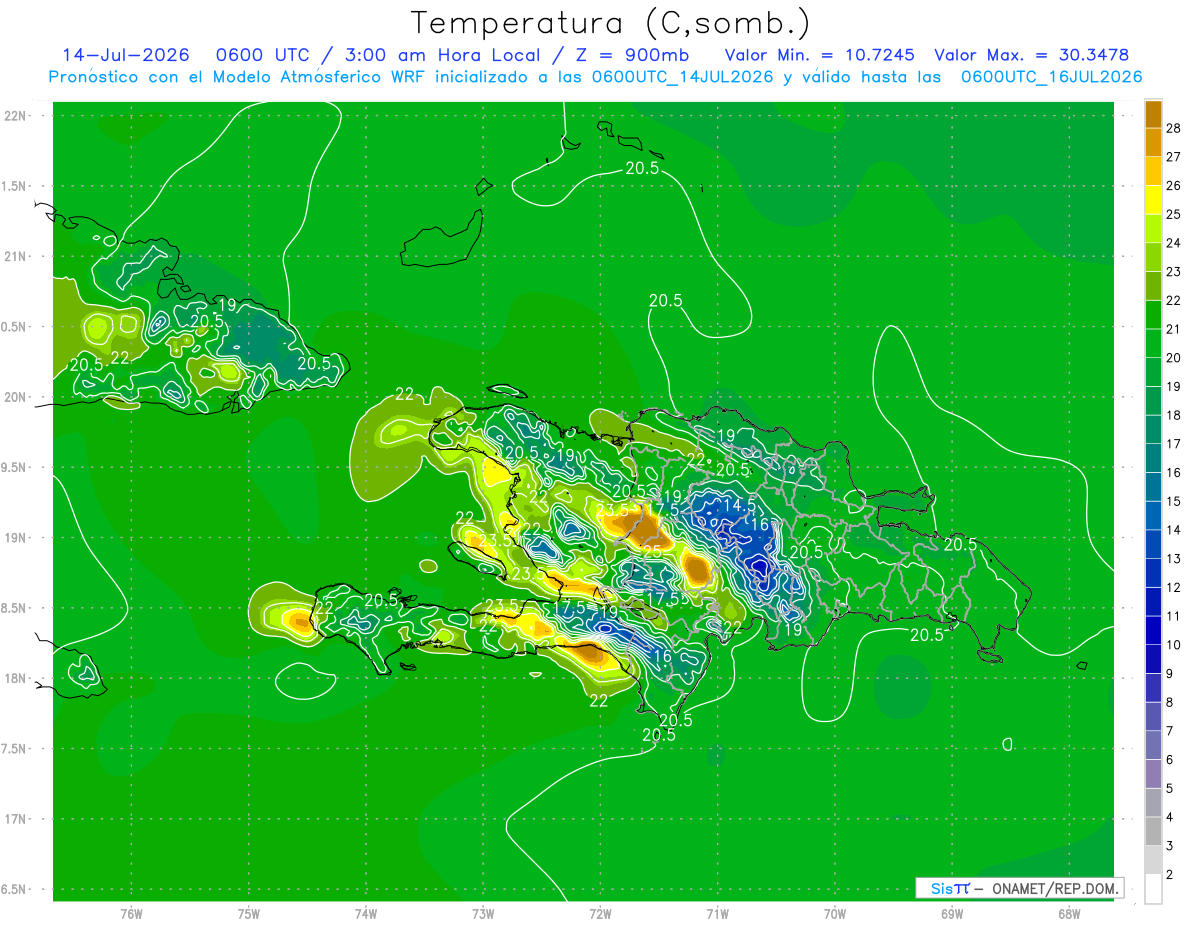The width and height of the screenshot is (1200, 927).
Task: Click the "72W" longitude axis label
Action: [601, 914]
